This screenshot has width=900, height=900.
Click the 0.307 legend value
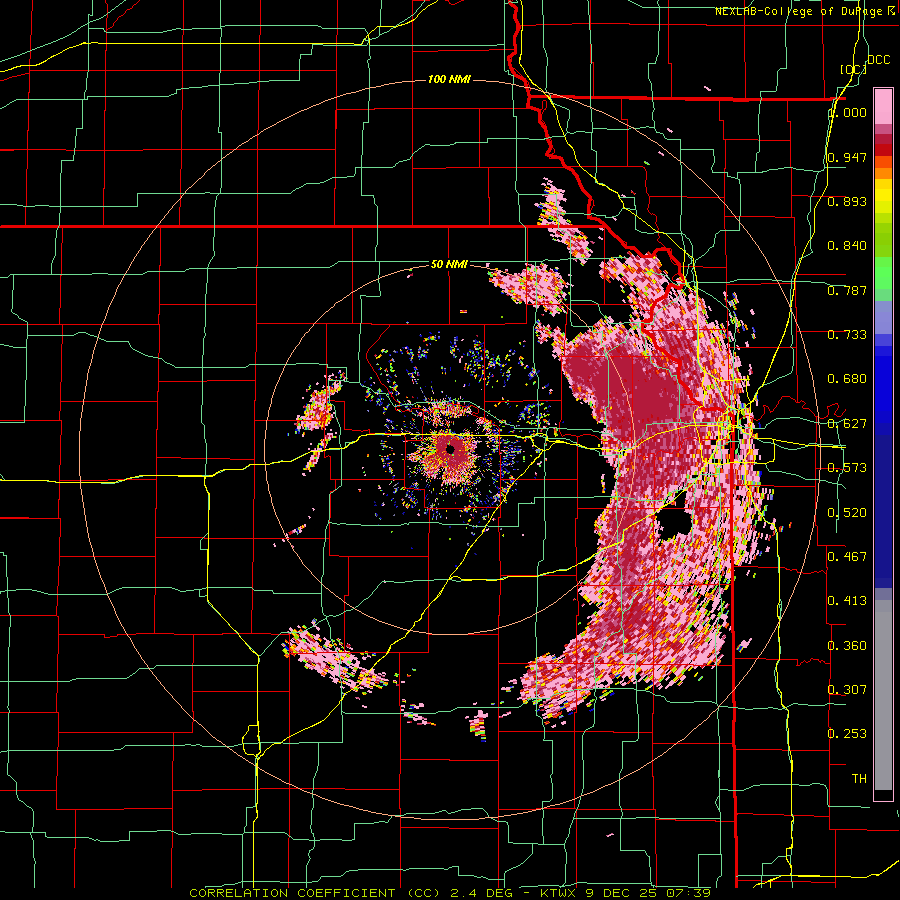pyautogui.click(x=847, y=689)
